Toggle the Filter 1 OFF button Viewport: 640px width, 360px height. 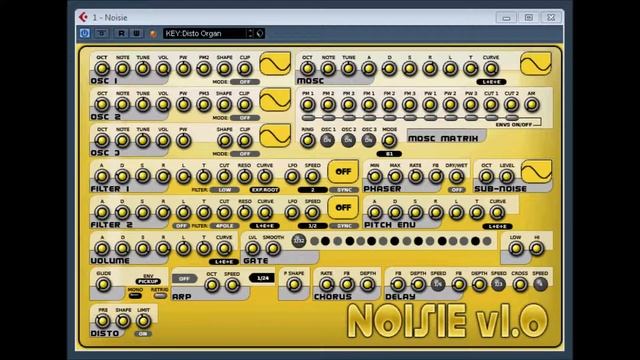pos(343,171)
